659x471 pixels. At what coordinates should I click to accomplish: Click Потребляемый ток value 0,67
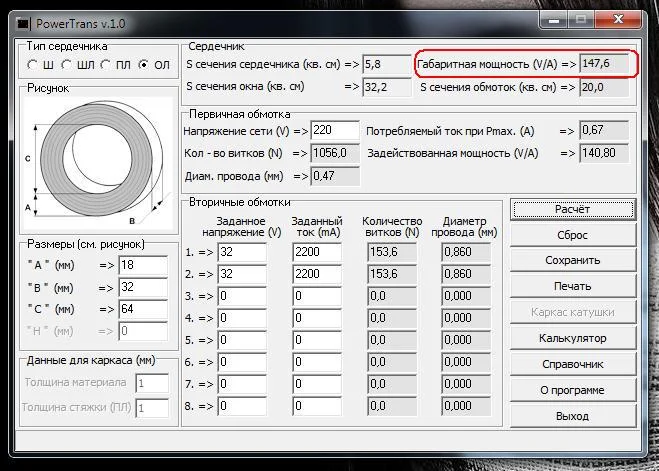coord(604,131)
